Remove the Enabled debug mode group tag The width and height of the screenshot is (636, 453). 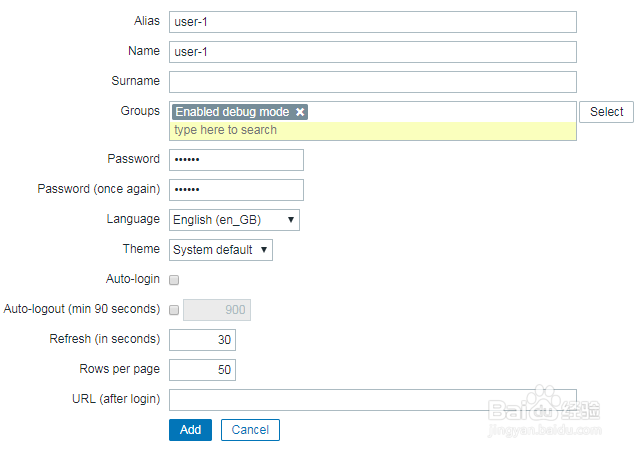point(300,112)
